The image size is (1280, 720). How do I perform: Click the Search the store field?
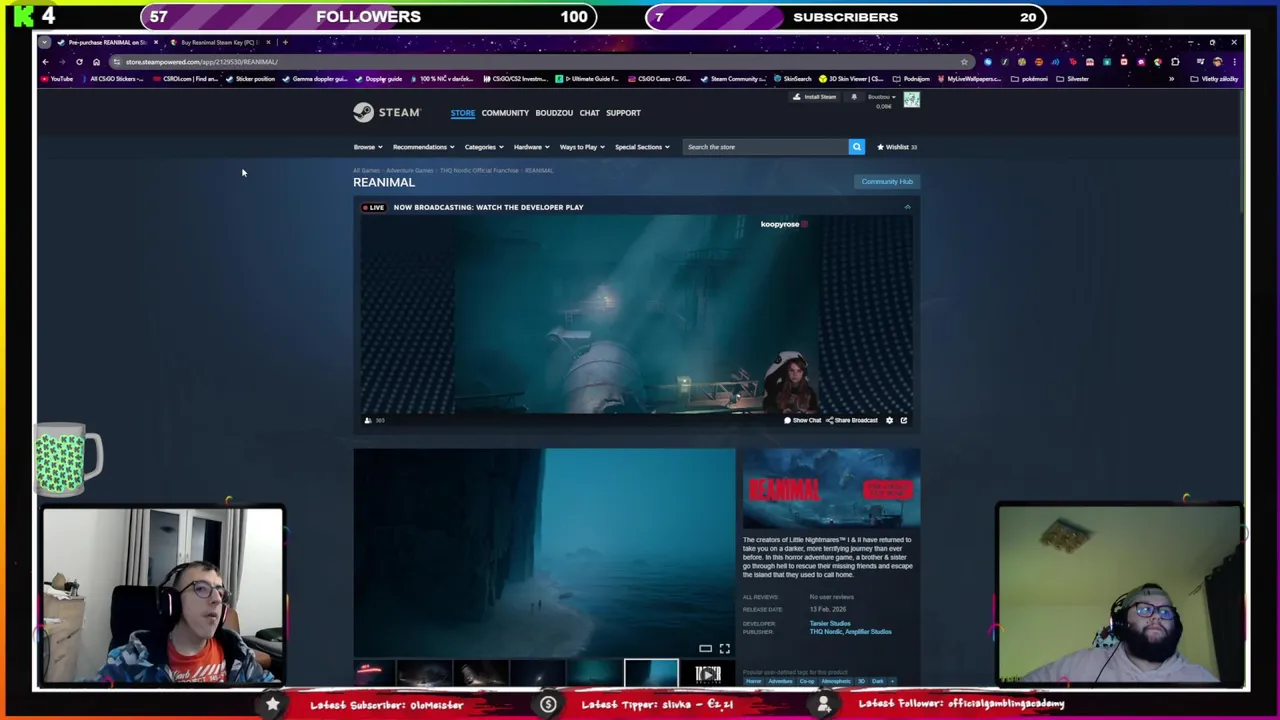click(765, 147)
